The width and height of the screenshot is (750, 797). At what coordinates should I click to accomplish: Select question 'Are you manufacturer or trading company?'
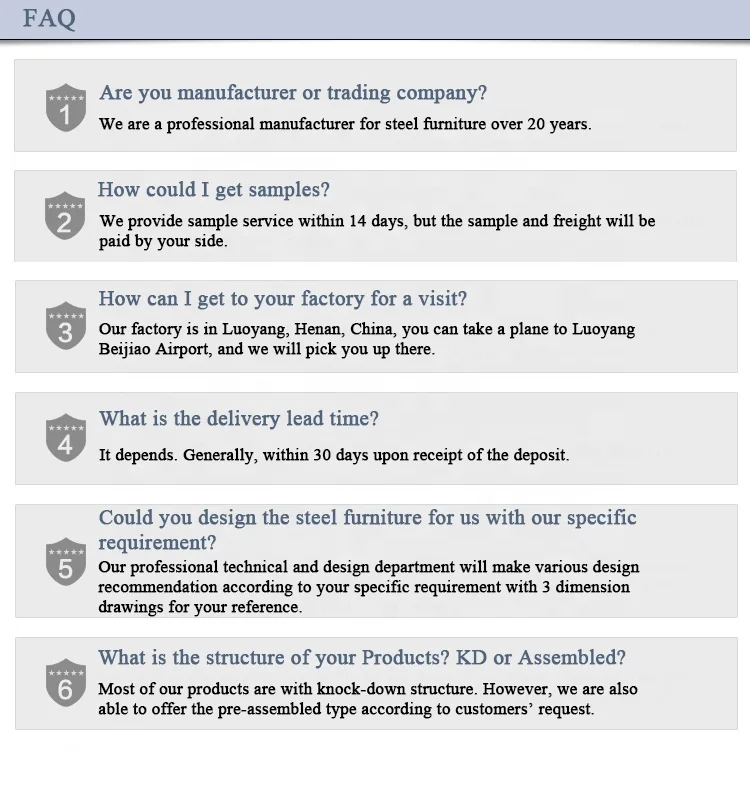click(293, 93)
